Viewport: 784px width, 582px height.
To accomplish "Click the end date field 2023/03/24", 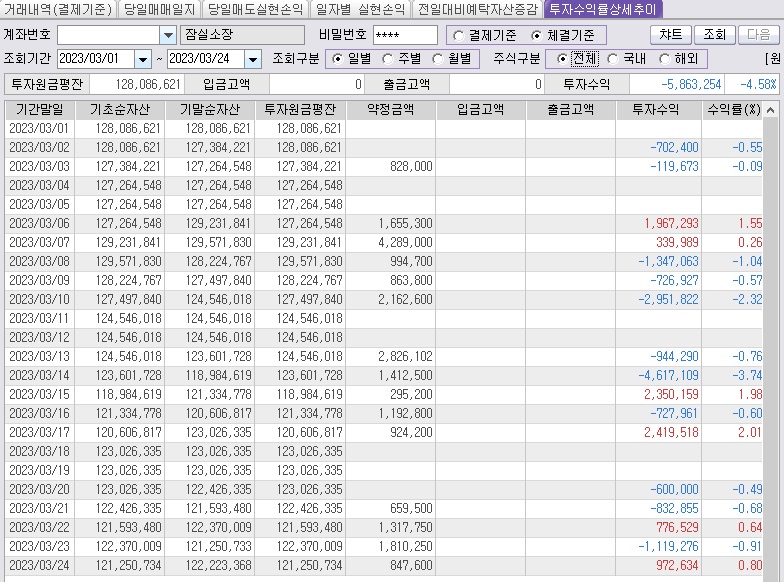I will point(206,60).
